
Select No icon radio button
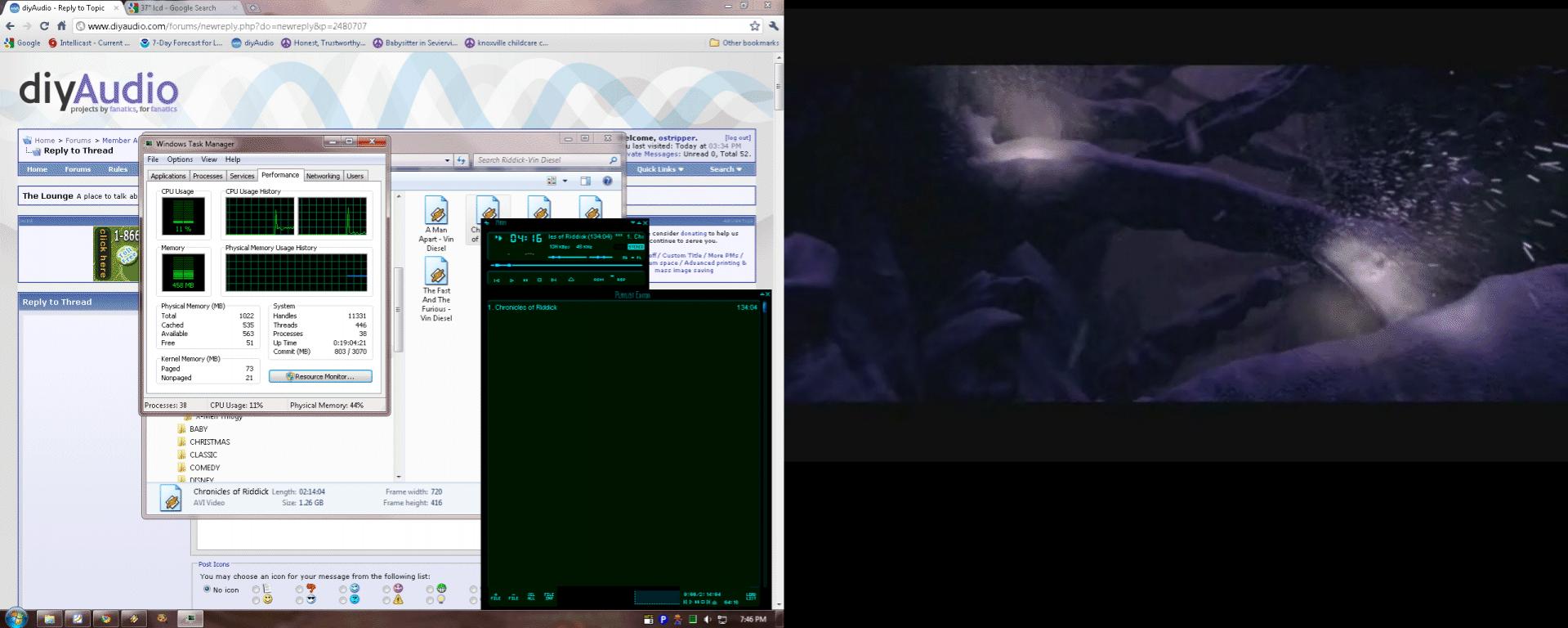[x=207, y=589]
